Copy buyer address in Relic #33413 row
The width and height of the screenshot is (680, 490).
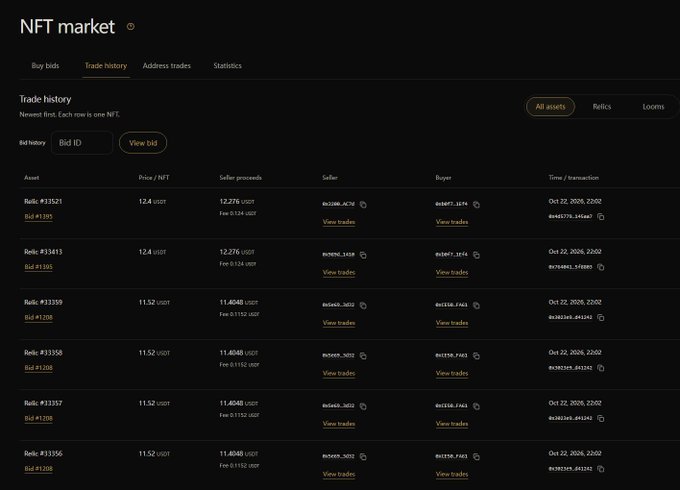coord(476,255)
